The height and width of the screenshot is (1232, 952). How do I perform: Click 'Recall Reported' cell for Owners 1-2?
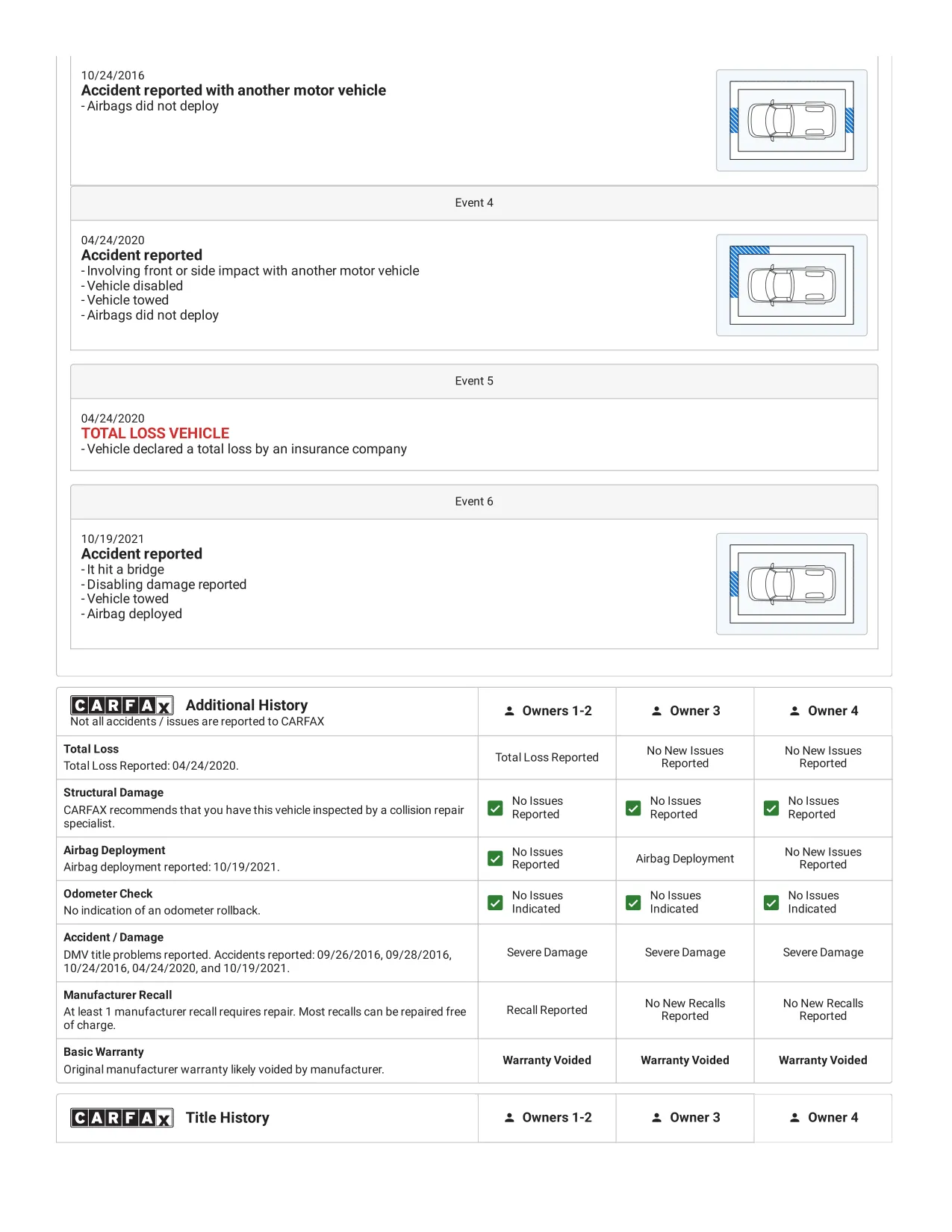pos(547,1010)
